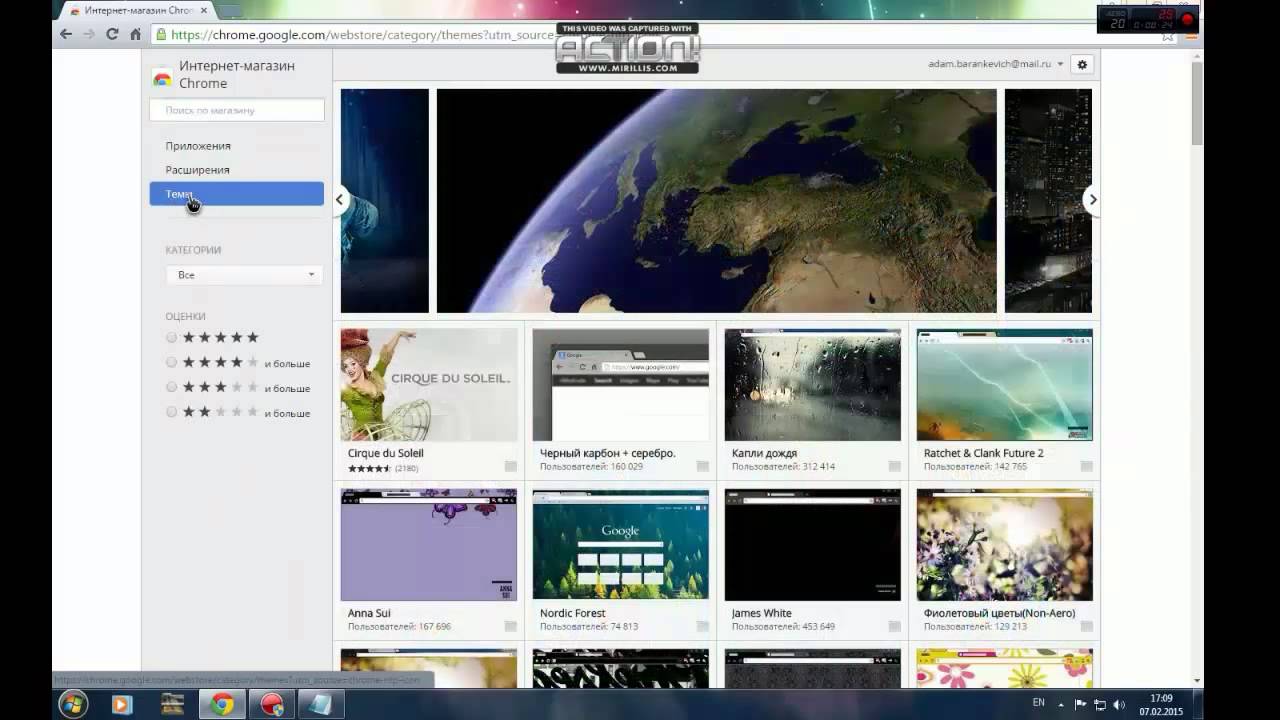The image size is (1280, 720).
Task: Click the Chrome Web Store logo icon
Action: [161, 78]
